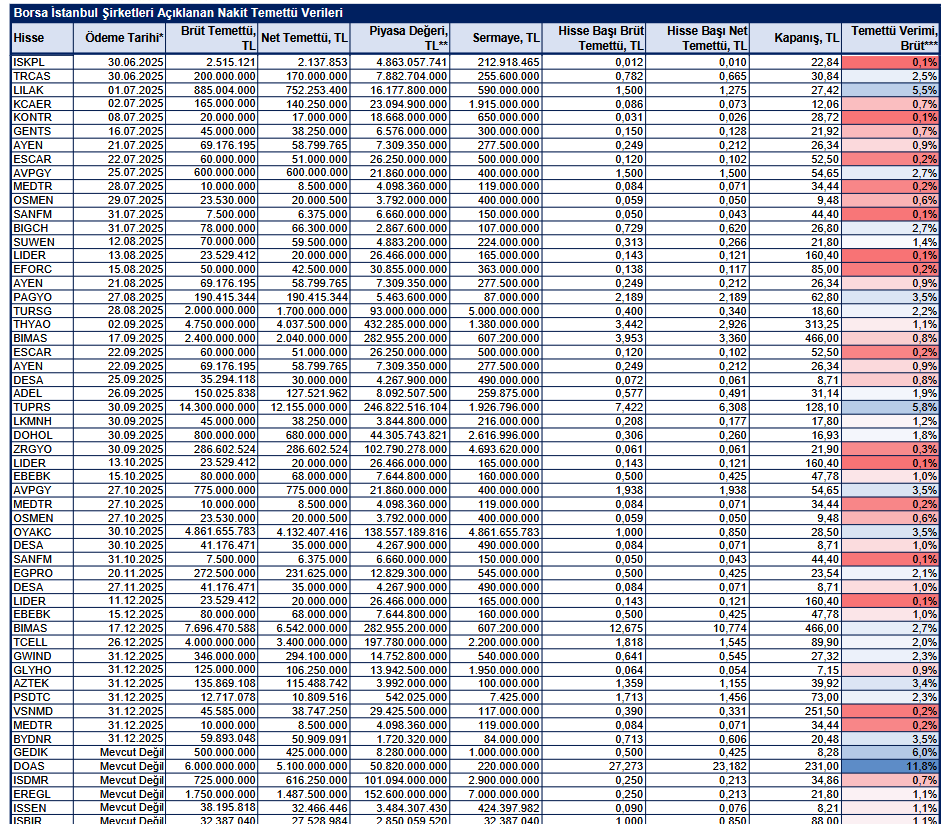Click GEDIK's Mevcut Değil date cell
Viewport: 942px width, 824px height.
click(120, 753)
